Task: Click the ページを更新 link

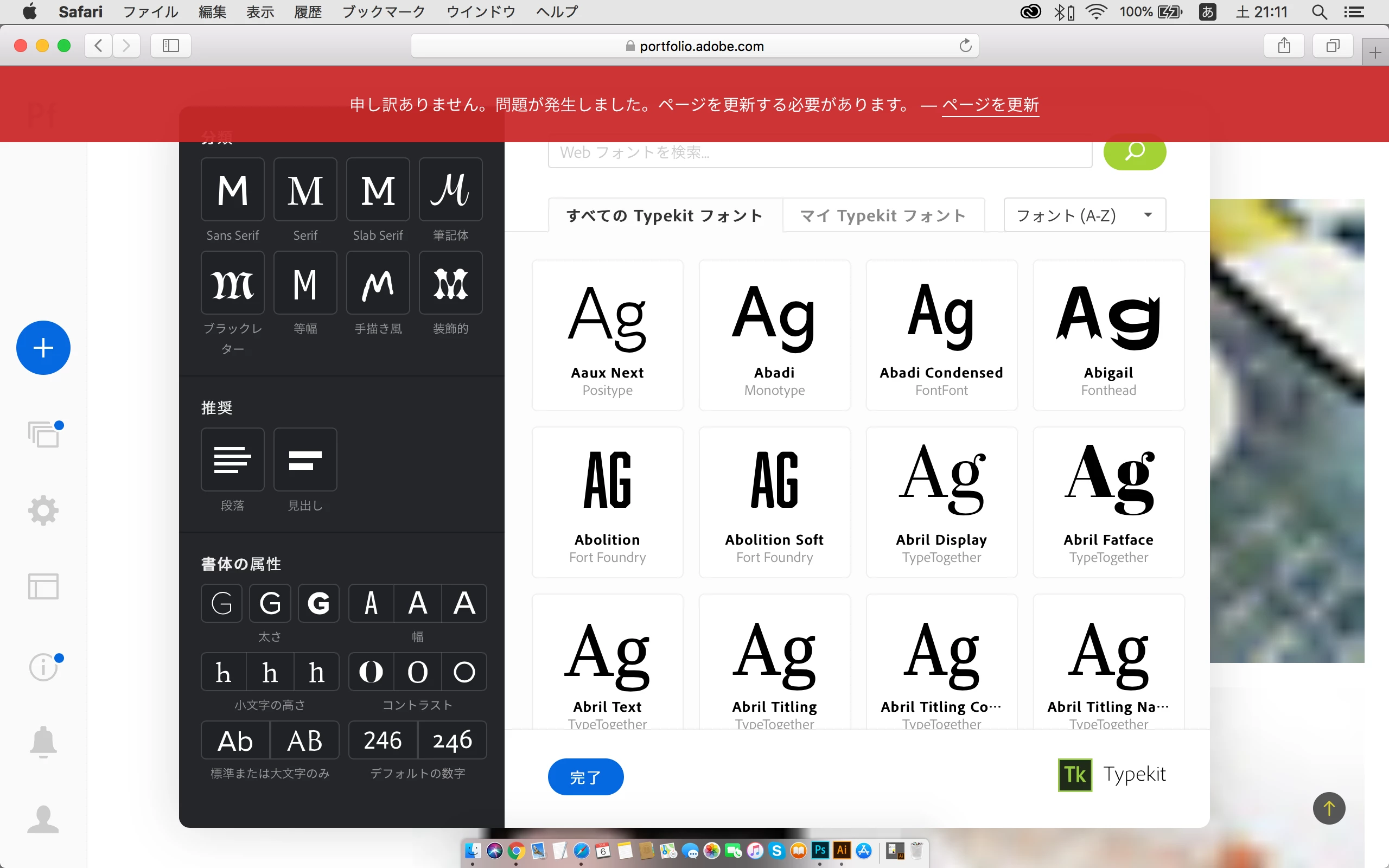Action: pyautogui.click(x=990, y=105)
